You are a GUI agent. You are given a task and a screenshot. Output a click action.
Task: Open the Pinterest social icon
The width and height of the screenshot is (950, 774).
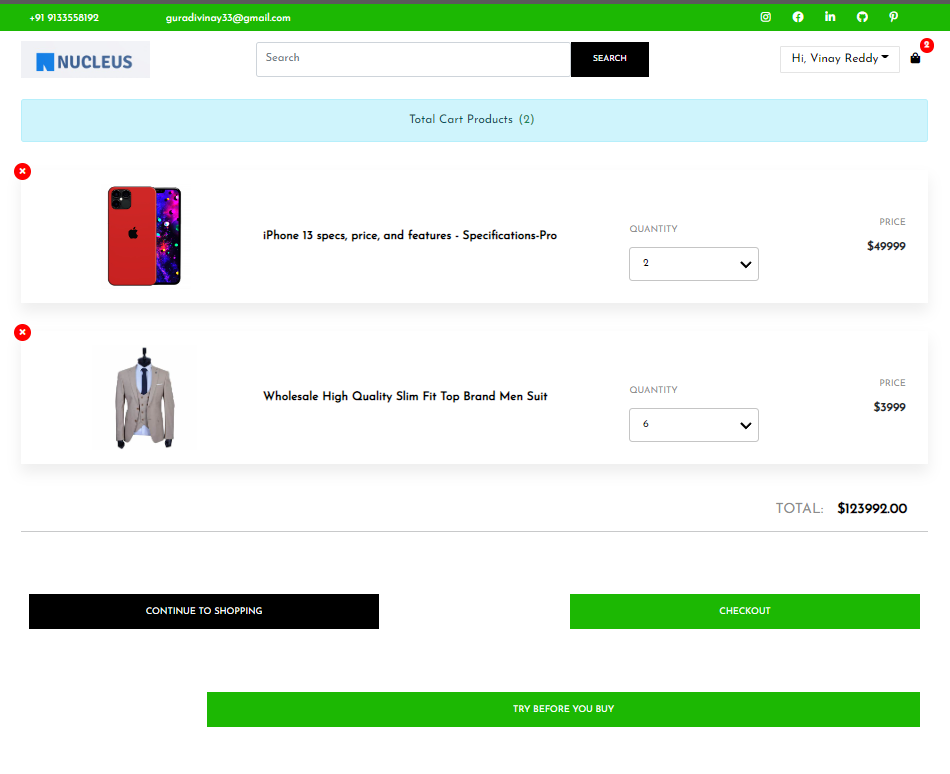pyautogui.click(x=893, y=17)
